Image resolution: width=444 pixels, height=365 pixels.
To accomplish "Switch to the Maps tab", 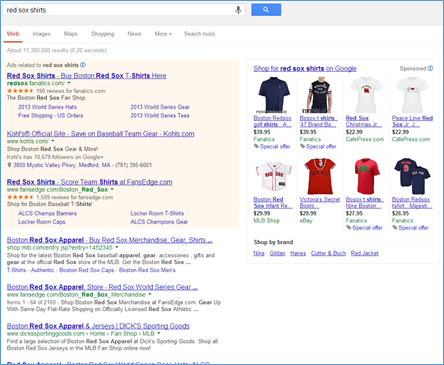I will pos(71,34).
